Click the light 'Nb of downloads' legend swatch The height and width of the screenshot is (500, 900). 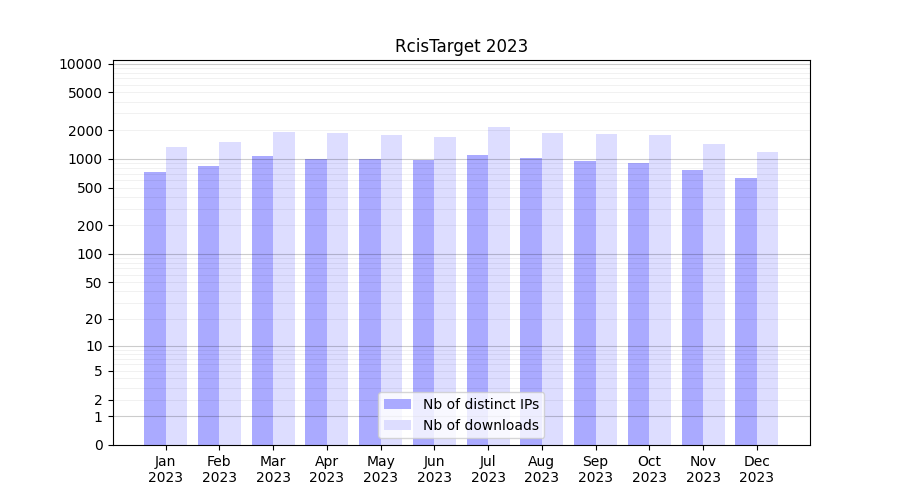pyautogui.click(x=397, y=425)
